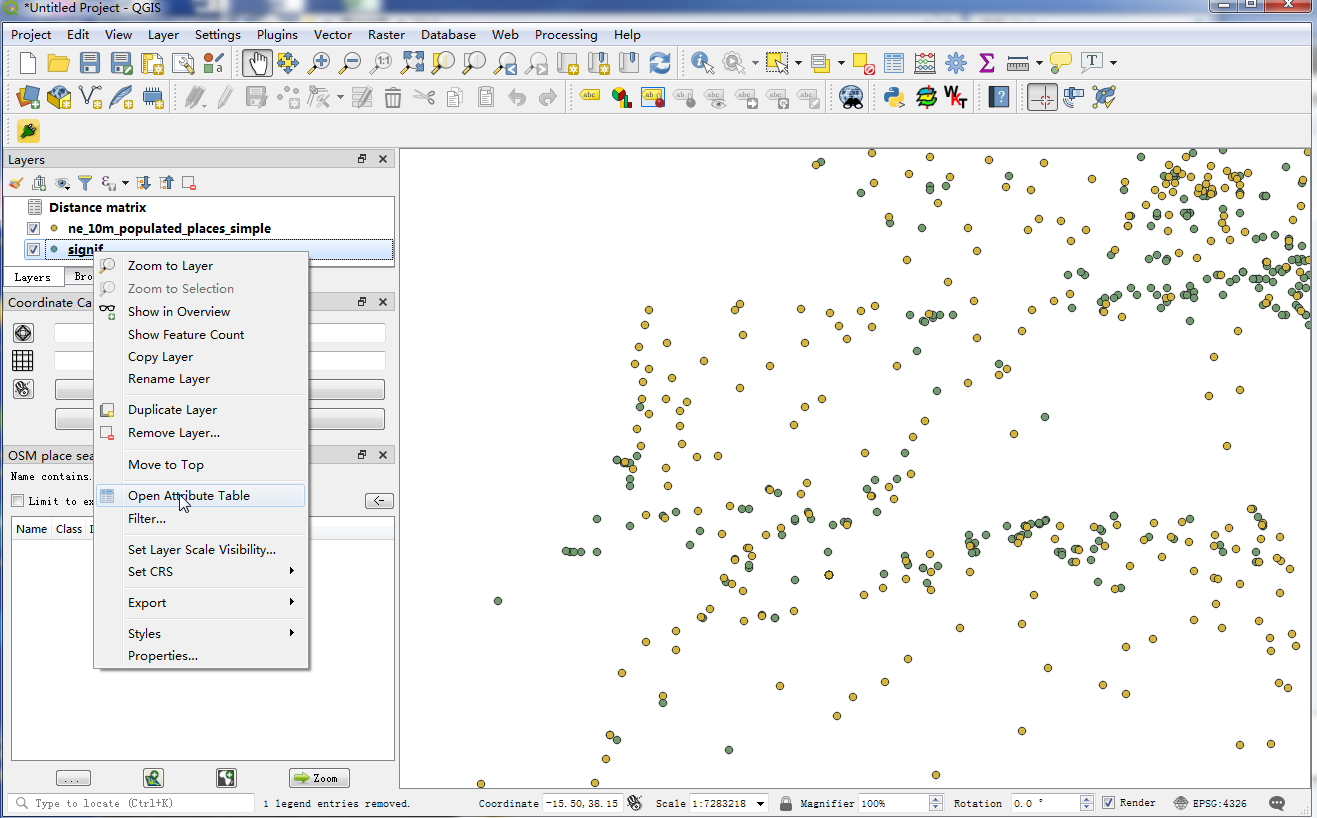1317x818 pixels.
Task: Open the Scale dropdown in status bar
Action: coord(762,803)
